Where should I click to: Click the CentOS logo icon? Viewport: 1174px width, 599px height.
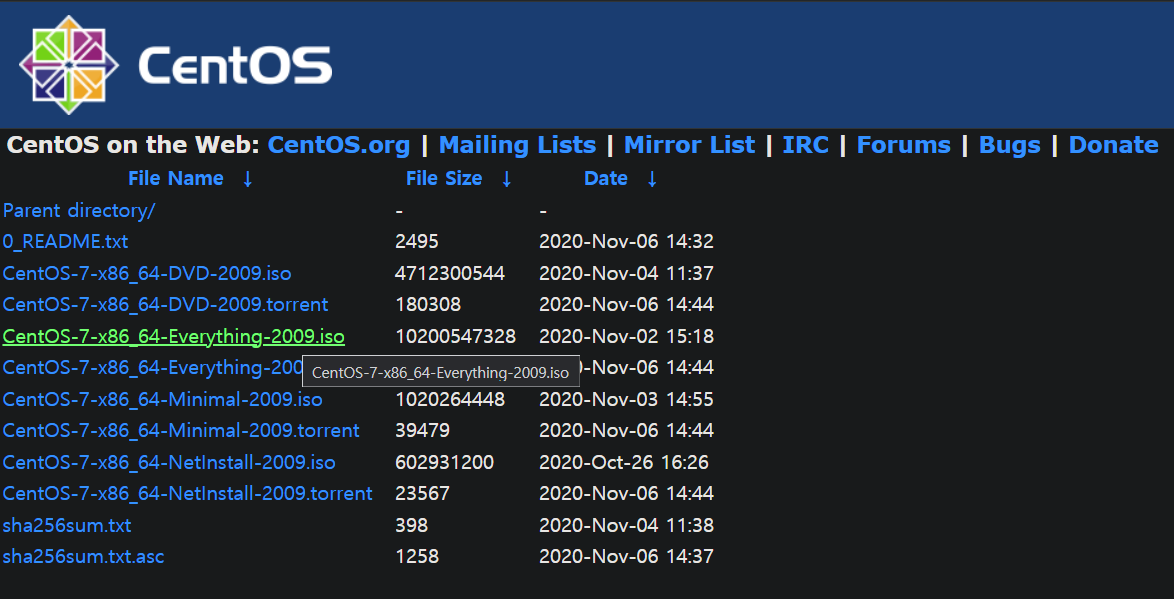68,64
